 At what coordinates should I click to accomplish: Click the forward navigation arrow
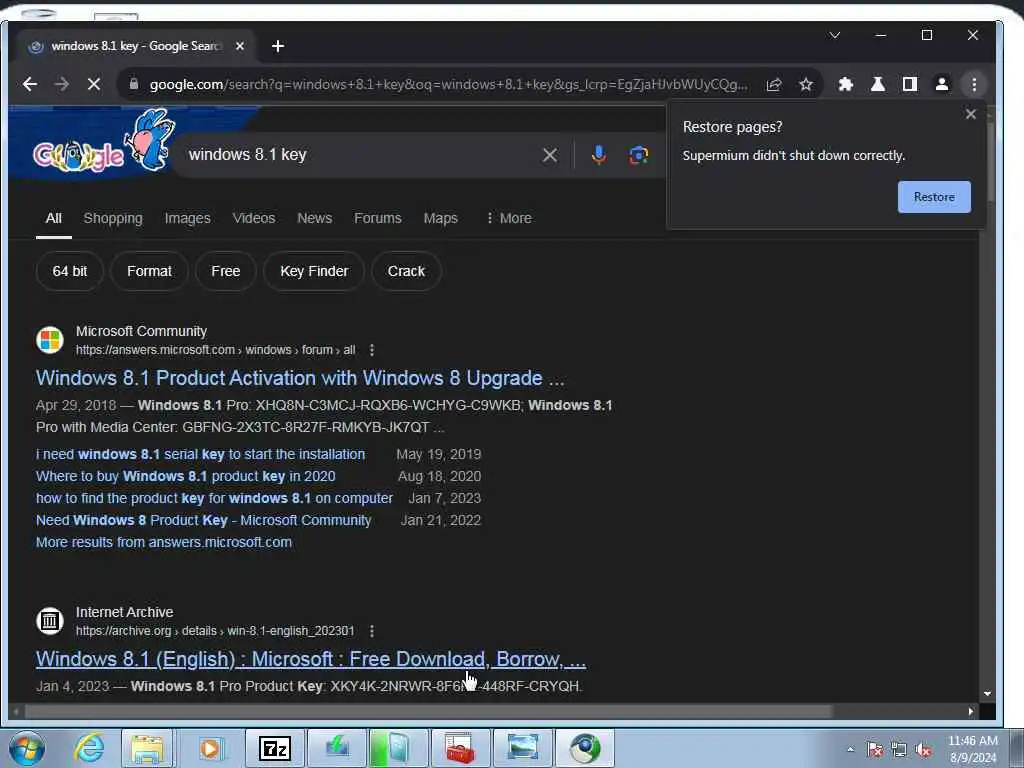[x=62, y=84]
